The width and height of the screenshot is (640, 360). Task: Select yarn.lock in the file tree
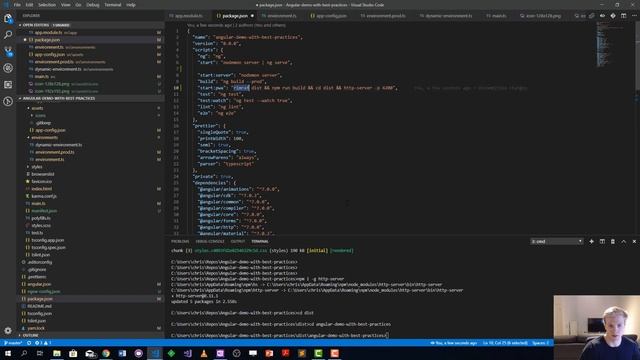[36, 328]
